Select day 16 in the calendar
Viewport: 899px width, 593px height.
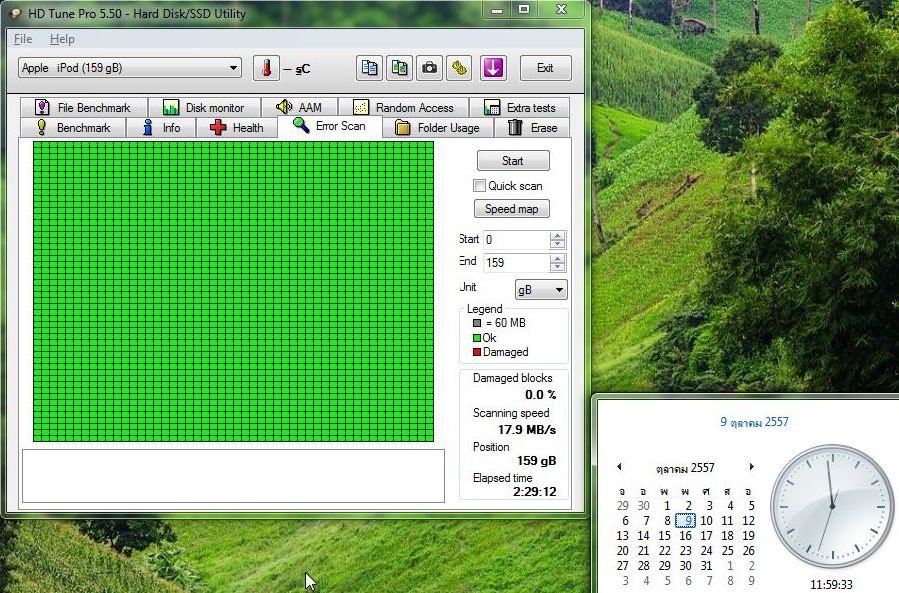(686, 536)
